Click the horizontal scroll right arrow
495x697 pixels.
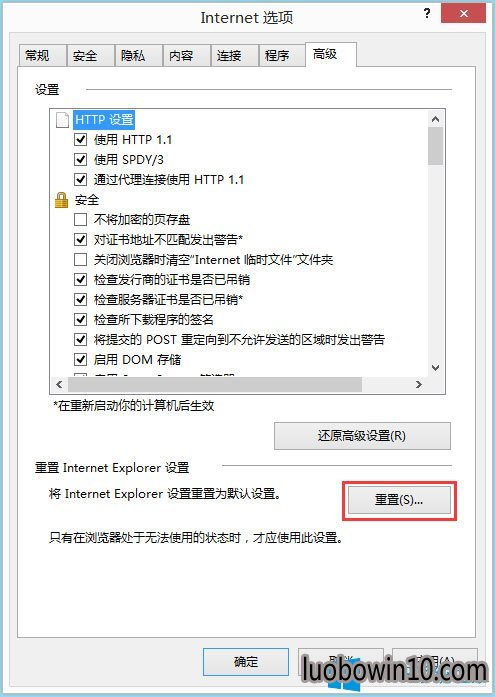pyautogui.click(x=419, y=384)
